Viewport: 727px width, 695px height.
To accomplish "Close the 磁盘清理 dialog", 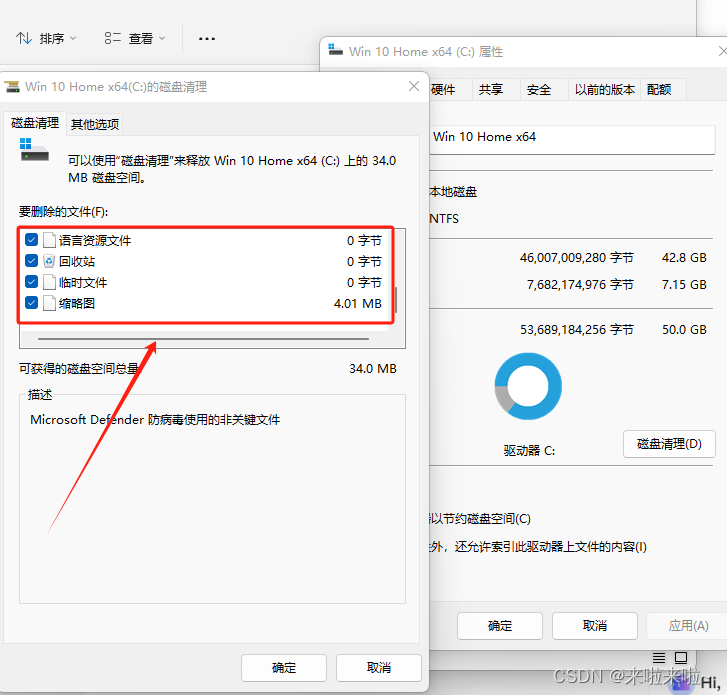I will point(414,86).
